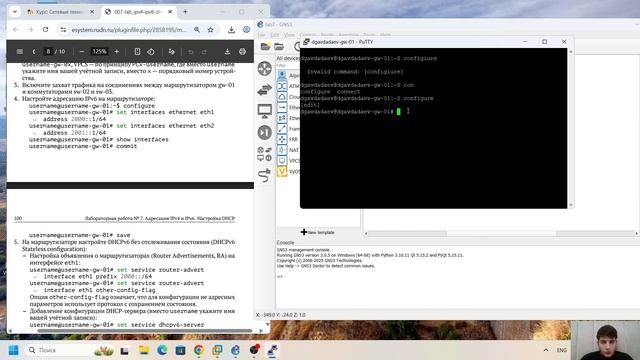Viewport: 640px width, 360px height.
Task: Go back in browser history
Action: tap(16, 30)
